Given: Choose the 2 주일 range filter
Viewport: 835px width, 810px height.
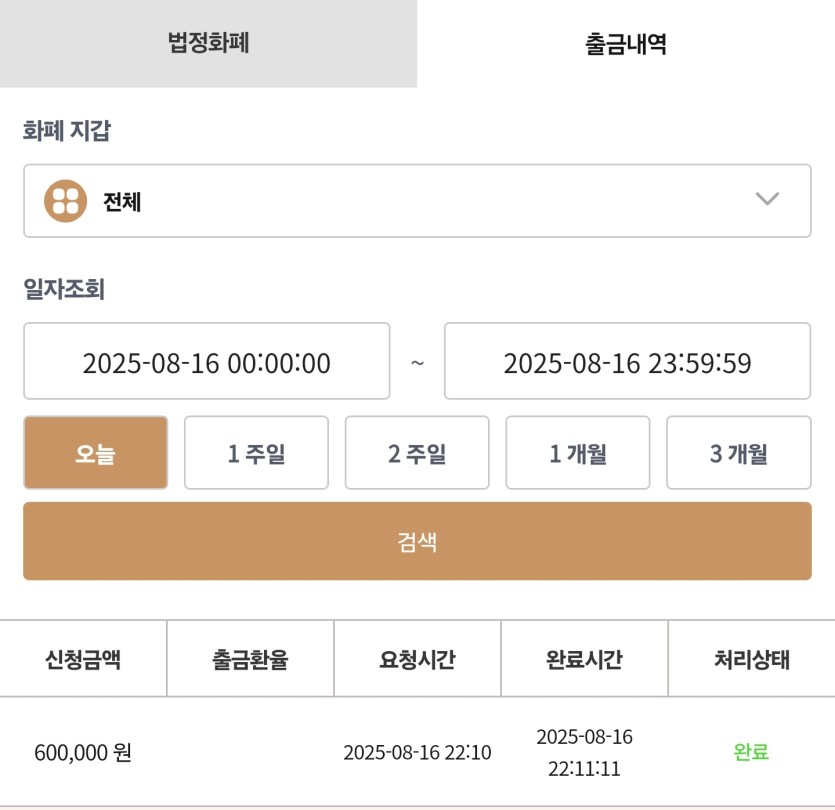Looking at the screenshot, I should 417,453.
